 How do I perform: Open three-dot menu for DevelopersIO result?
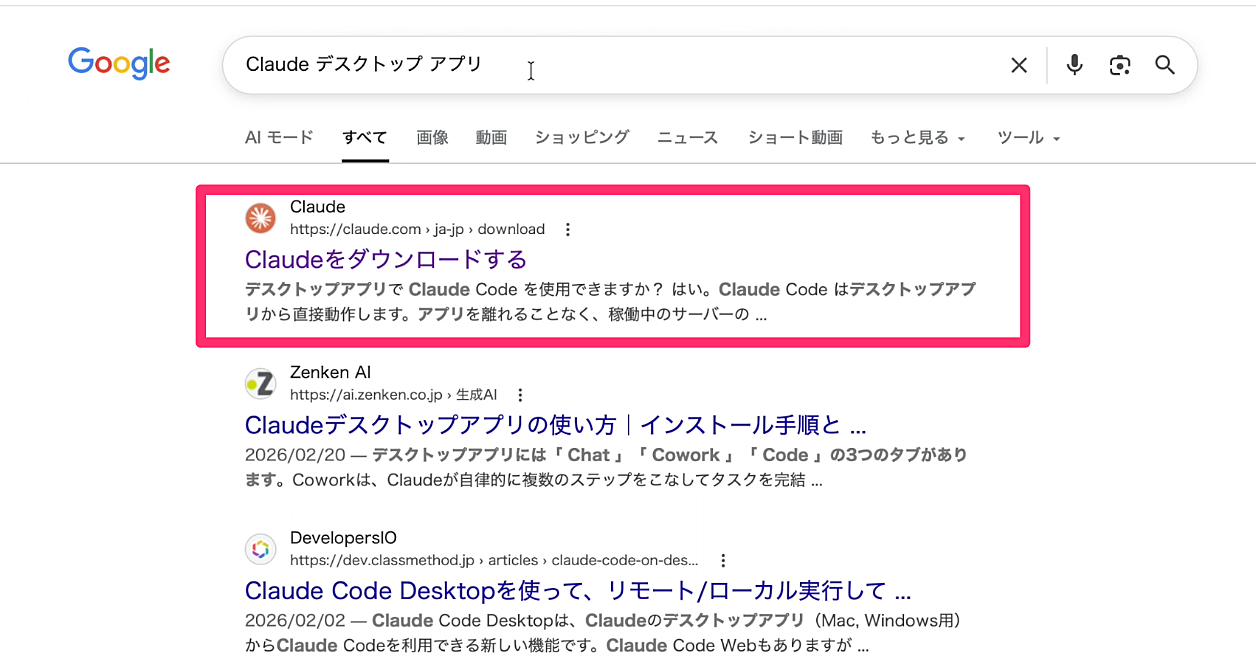click(x=723, y=561)
